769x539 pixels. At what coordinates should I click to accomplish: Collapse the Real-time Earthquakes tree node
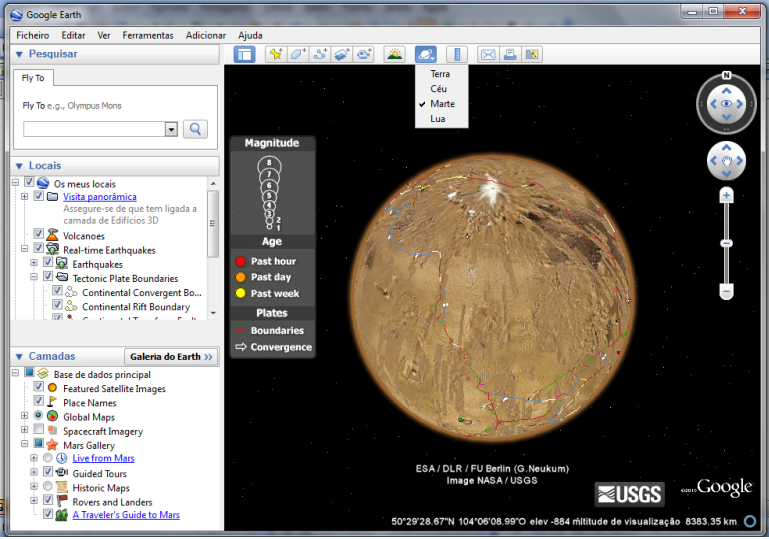click(25, 249)
